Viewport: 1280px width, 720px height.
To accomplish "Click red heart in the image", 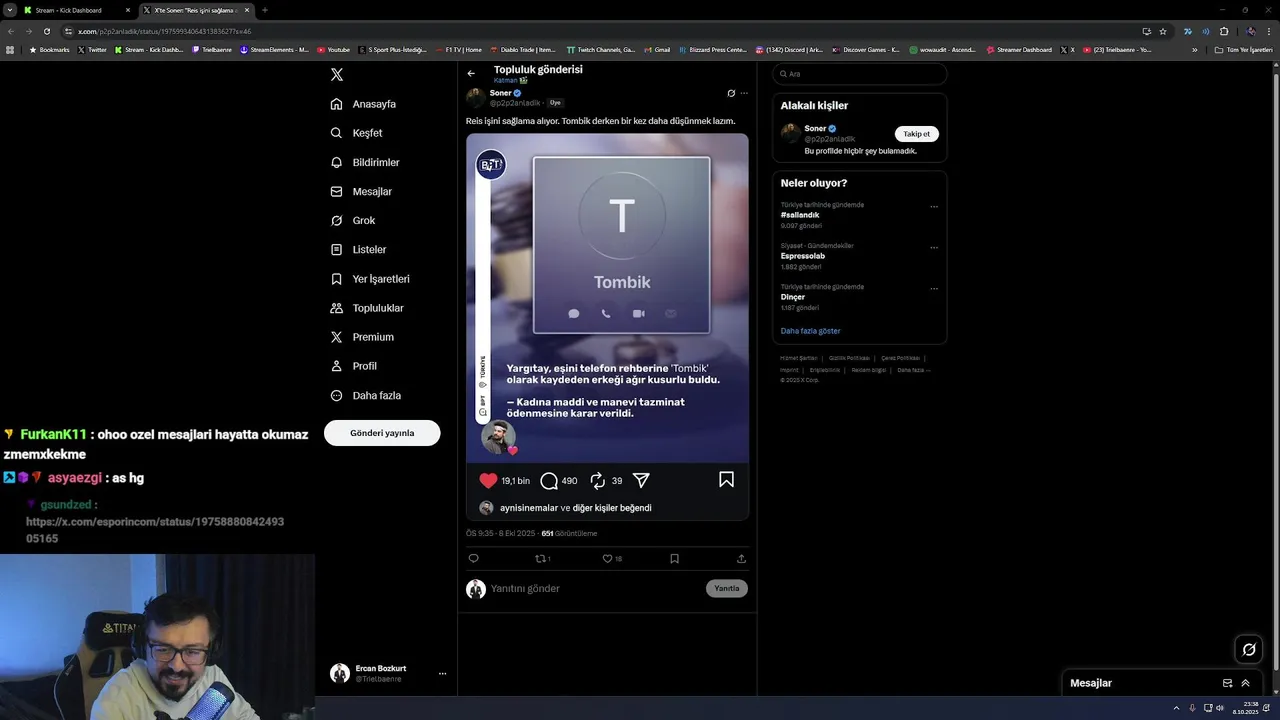I will click(x=488, y=481).
